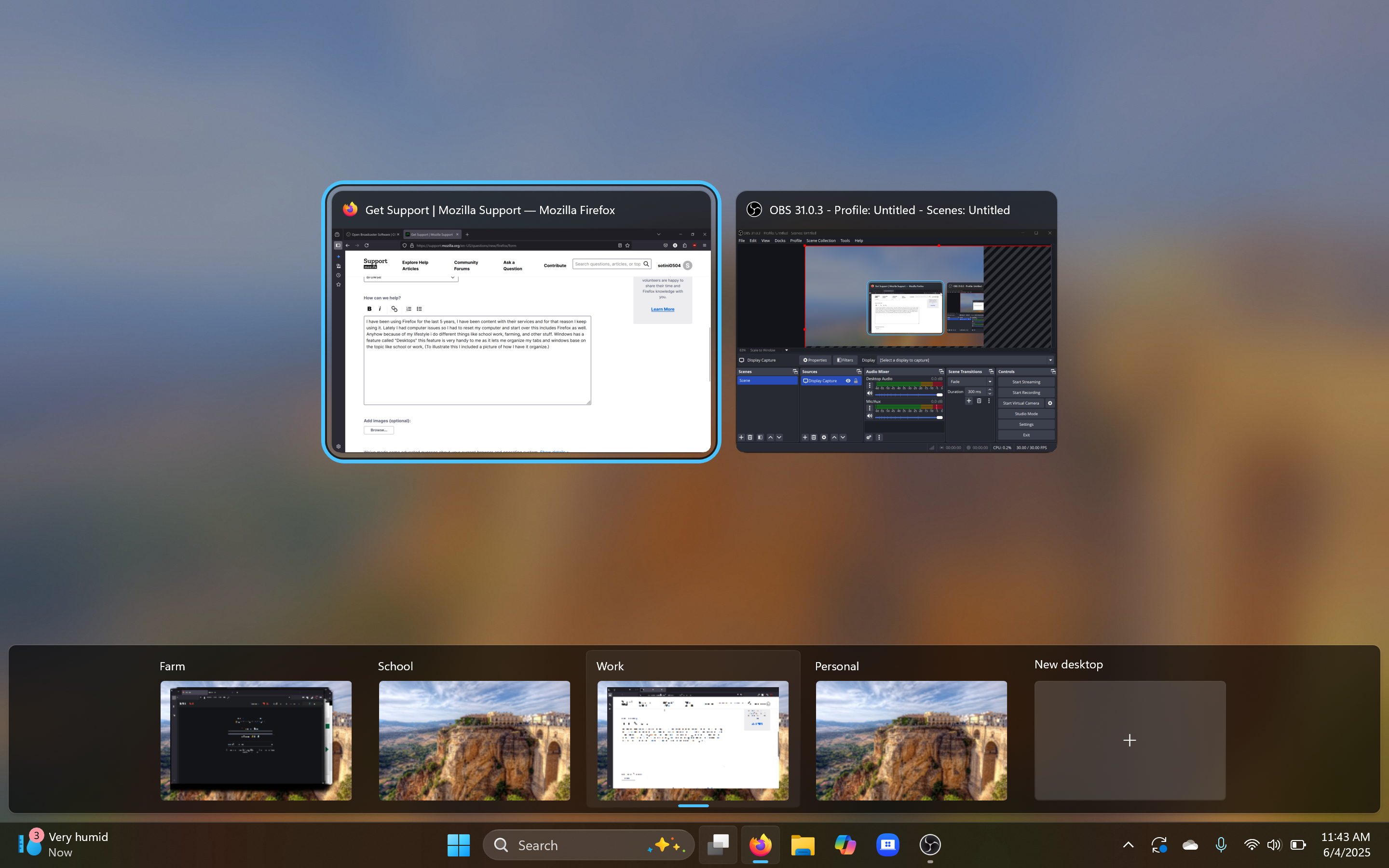
Task: Click the virtual camera settings gear in OBS
Action: 1050,403
